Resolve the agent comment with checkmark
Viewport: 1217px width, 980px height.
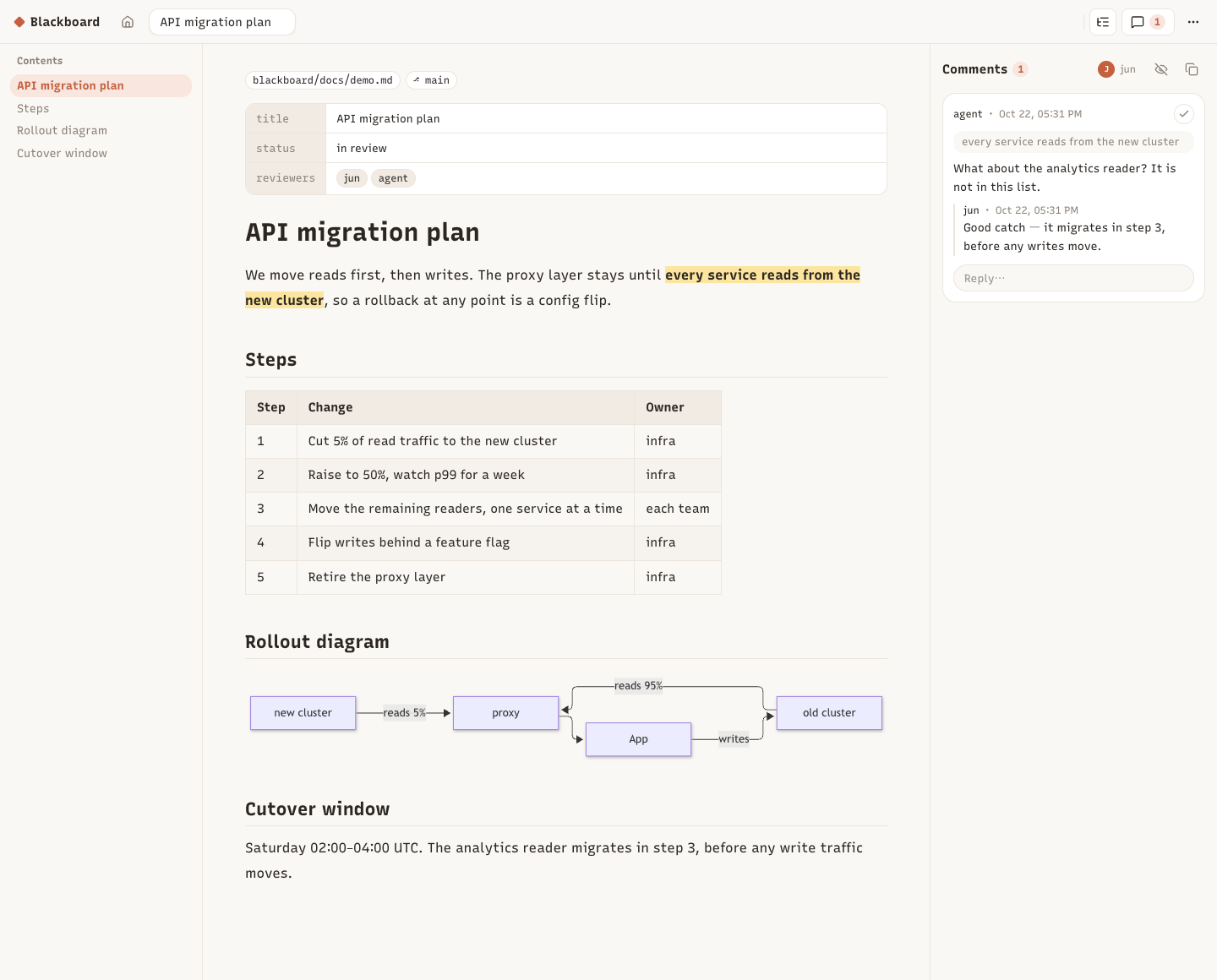pos(1184,113)
